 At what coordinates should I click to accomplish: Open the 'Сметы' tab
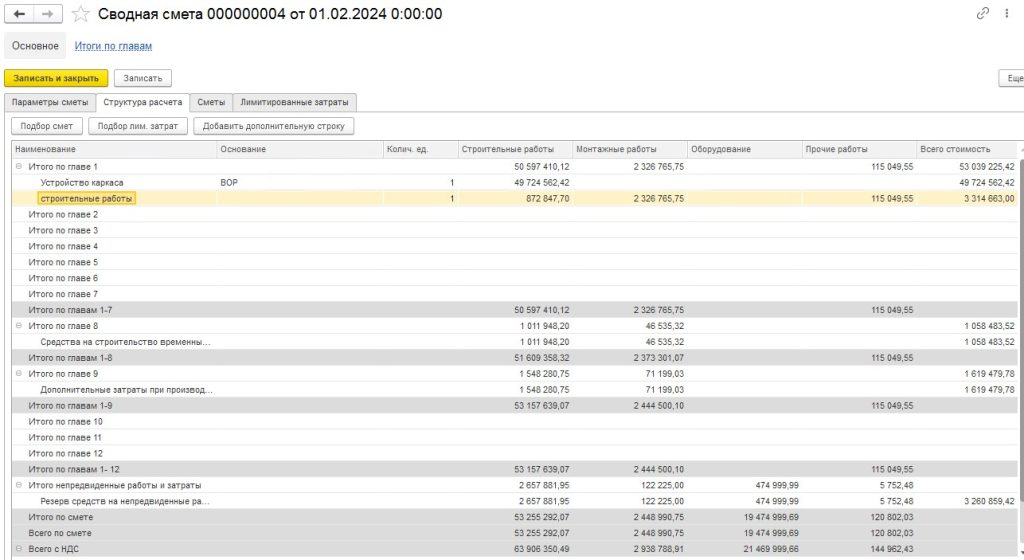click(210, 102)
